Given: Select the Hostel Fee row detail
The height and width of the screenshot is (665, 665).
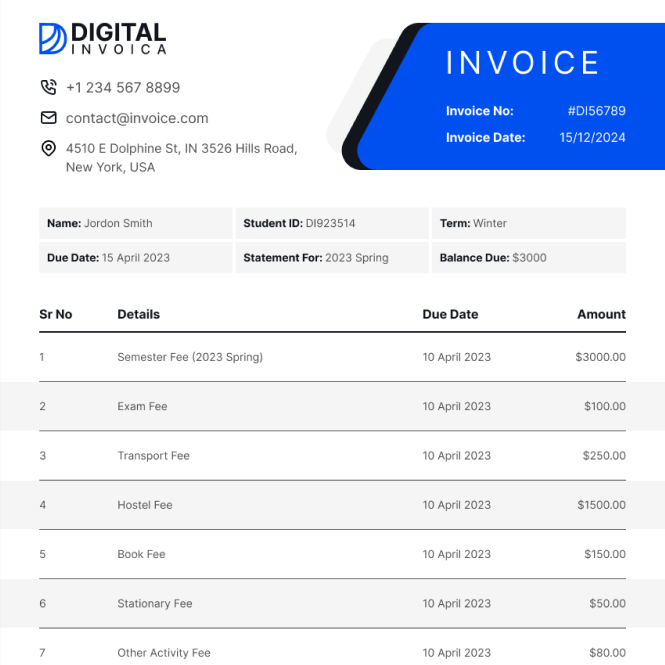Looking at the screenshot, I should (145, 505).
